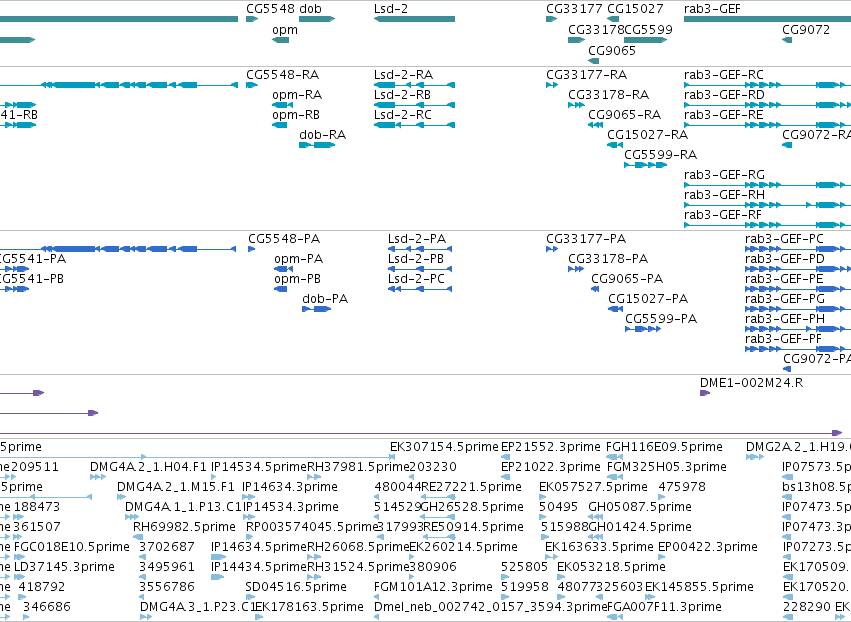Select the rab3-GEF gene bar in genes track
851x622 pixels.
[x=767, y=19]
